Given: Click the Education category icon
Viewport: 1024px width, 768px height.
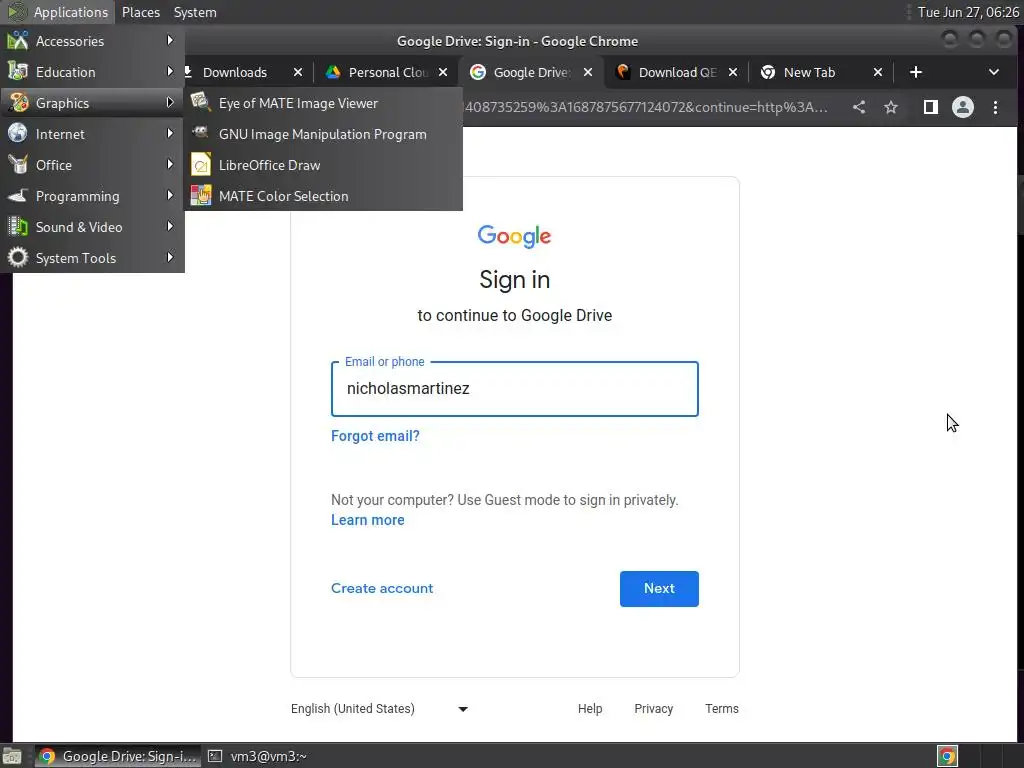Looking at the screenshot, I should click(18, 72).
